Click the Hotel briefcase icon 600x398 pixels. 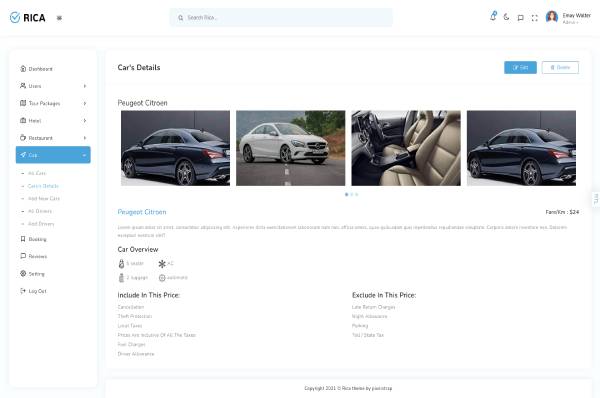tap(23, 120)
